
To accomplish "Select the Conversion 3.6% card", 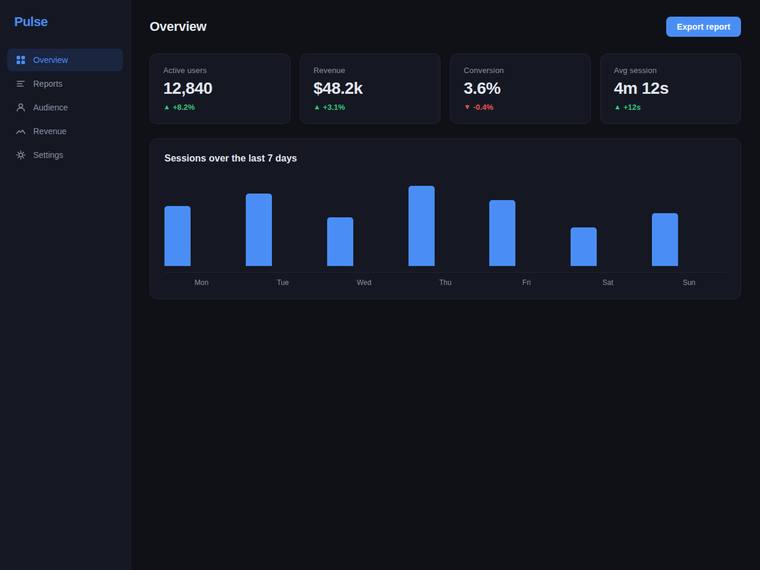I will click(x=521, y=89).
